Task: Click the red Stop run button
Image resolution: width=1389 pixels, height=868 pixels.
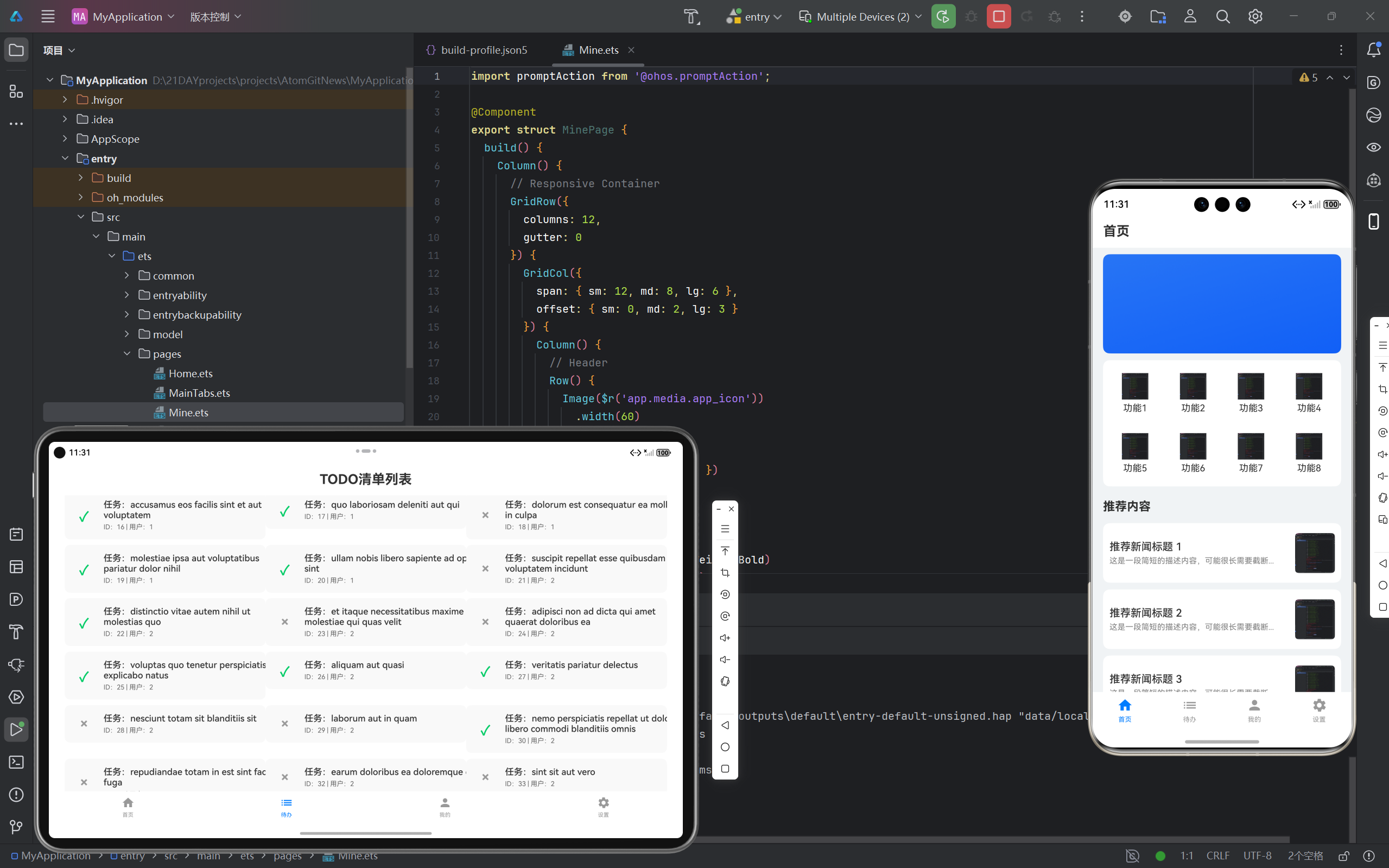Action: click(x=998, y=17)
